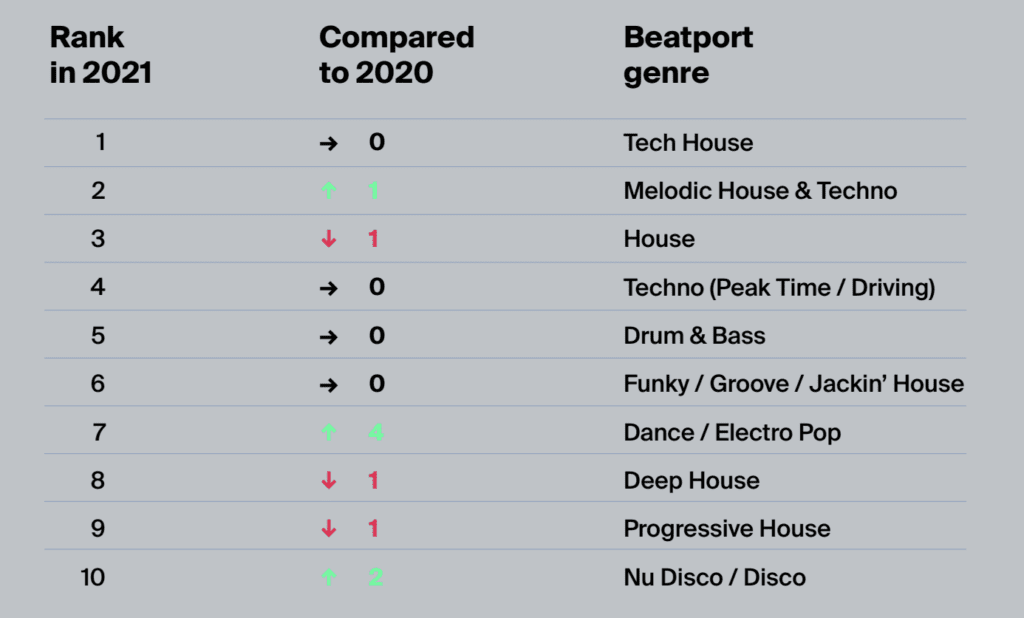Select the Melodic House & Techno genre
Viewport: 1024px width, 618px height.
(760, 191)
